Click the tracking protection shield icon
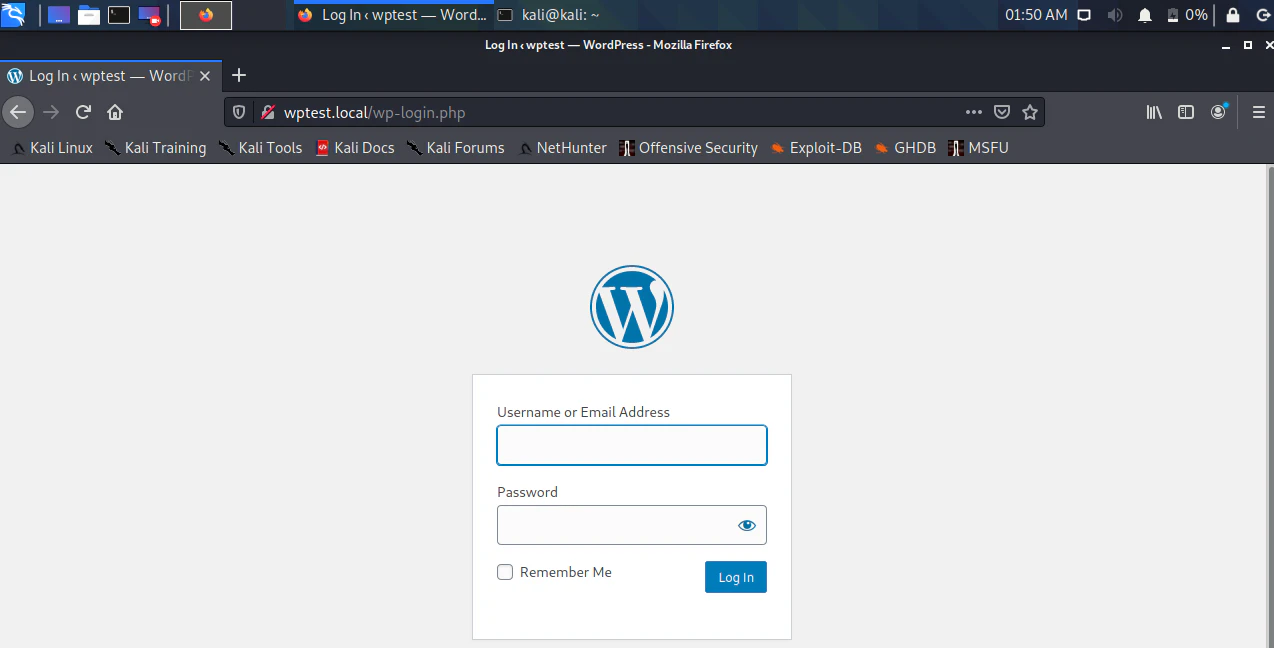This screenshot has height=648, width=1274. (239, 113)
